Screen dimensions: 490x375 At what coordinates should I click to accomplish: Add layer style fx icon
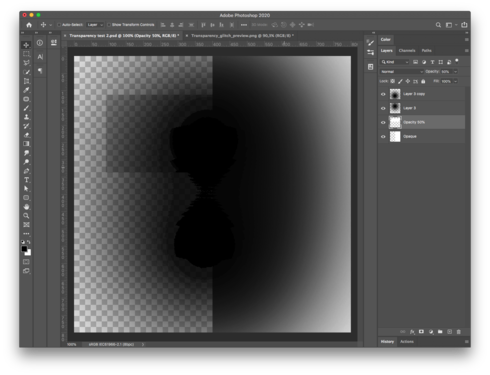(x=412, y=332)
